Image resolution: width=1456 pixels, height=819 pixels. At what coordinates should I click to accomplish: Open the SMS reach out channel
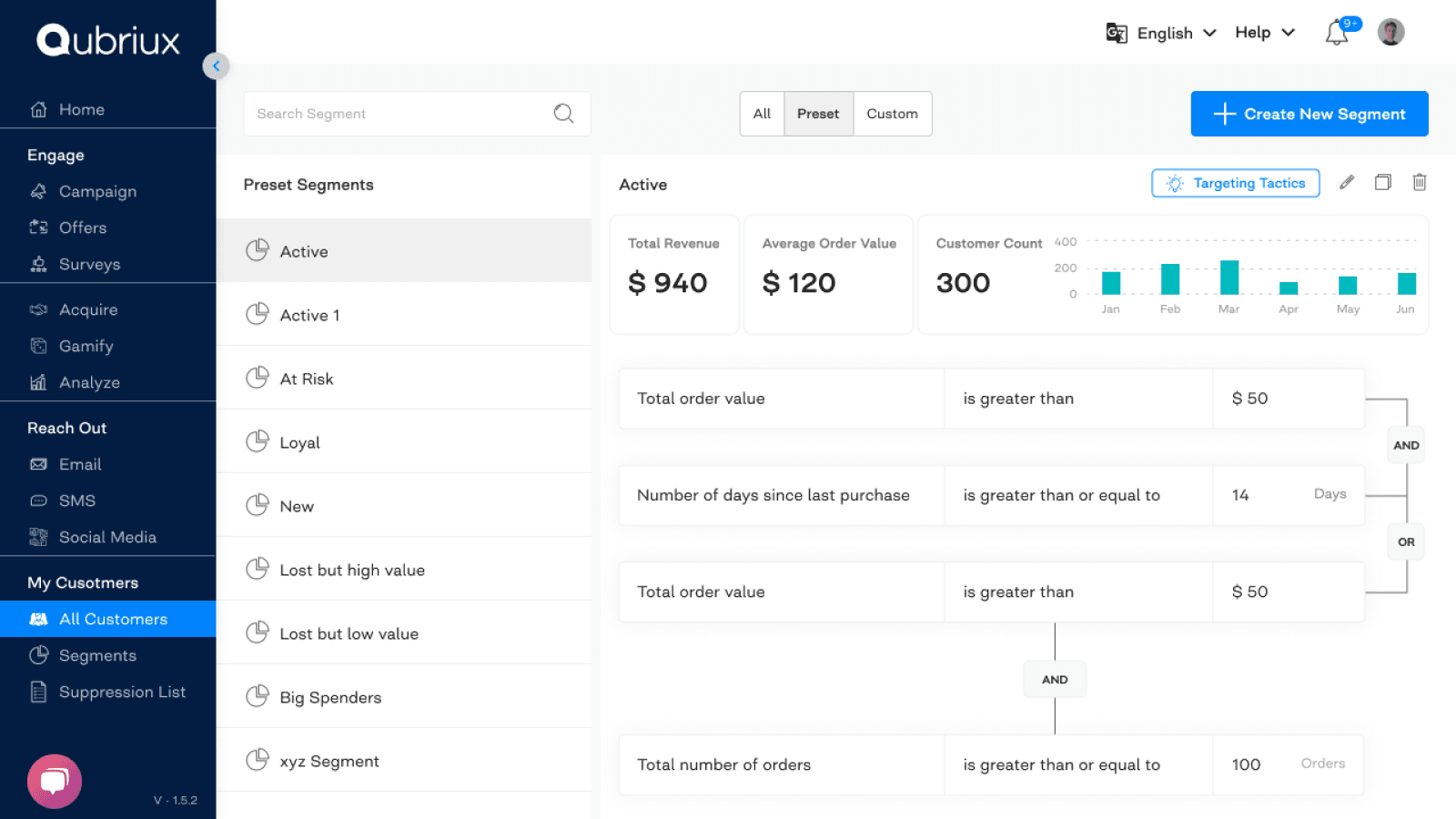coord(76,500)
